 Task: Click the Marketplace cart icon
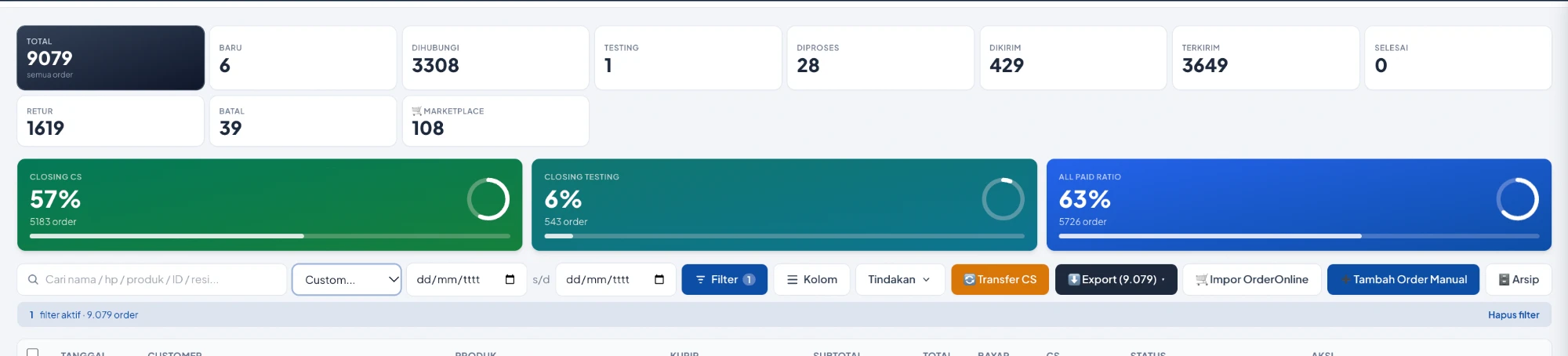pyautogui.click(x=417, y=111)
